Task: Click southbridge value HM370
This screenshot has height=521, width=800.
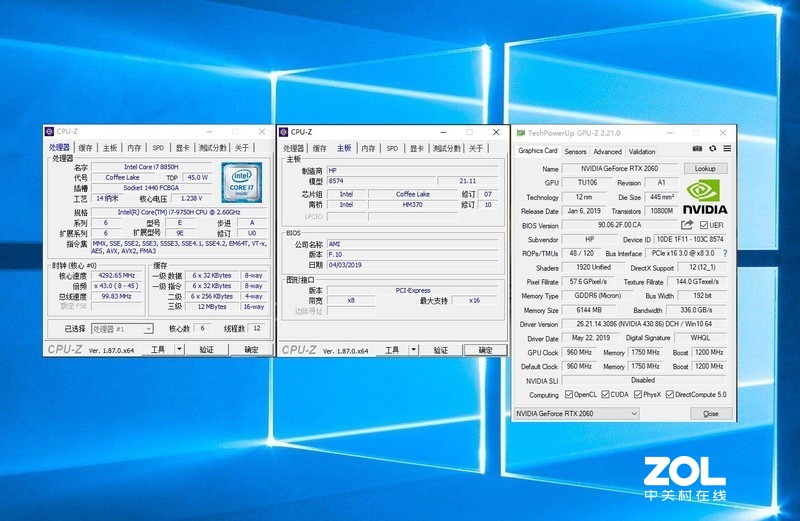Action: (x=412, y=204)
